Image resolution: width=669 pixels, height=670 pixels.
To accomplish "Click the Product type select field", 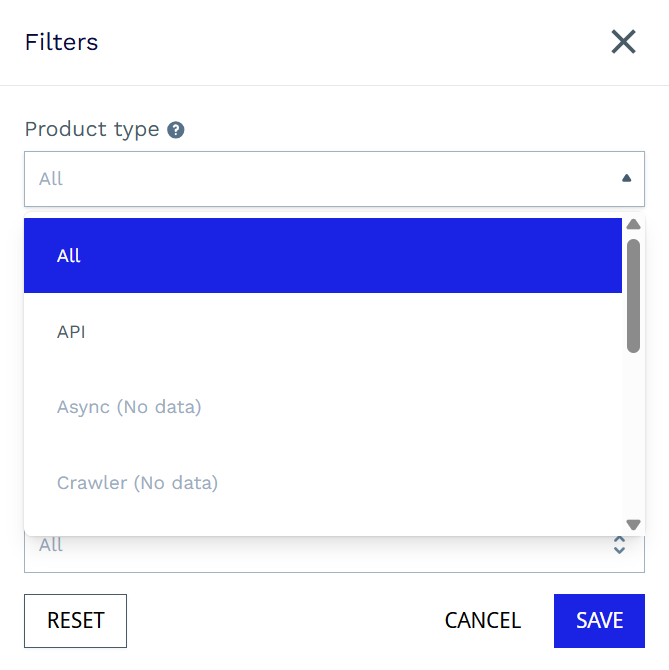I will coord(320,179).
